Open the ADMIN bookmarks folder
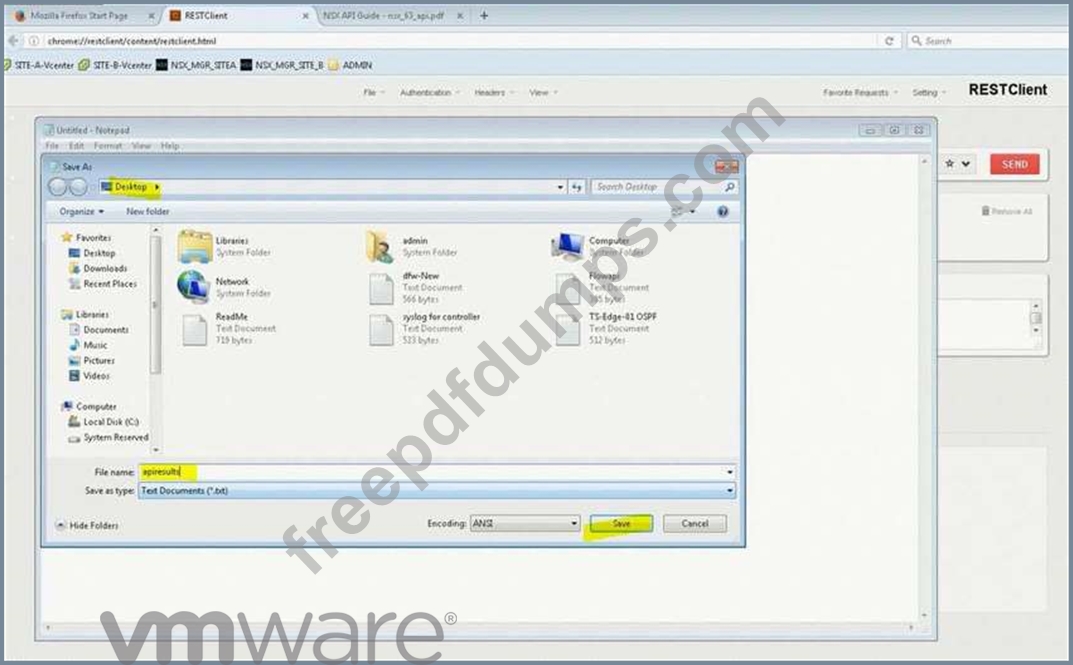The height and width of the screenshot is (665, 1073). tap(350, 65)
